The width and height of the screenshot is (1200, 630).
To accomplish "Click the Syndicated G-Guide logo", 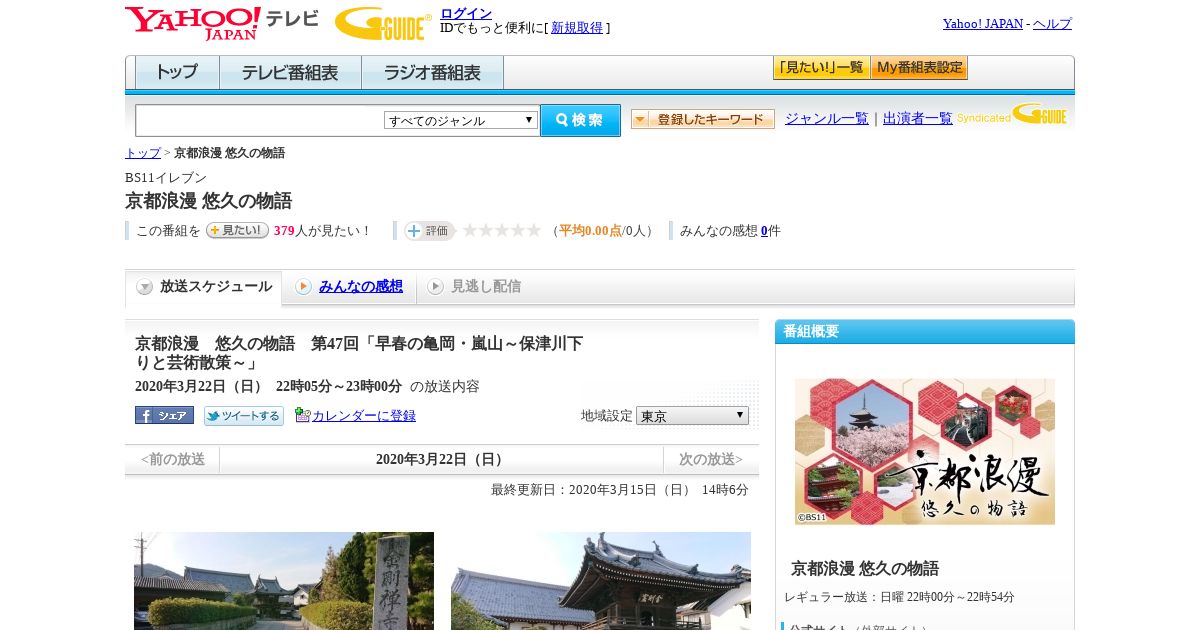I will point(1012,114).
